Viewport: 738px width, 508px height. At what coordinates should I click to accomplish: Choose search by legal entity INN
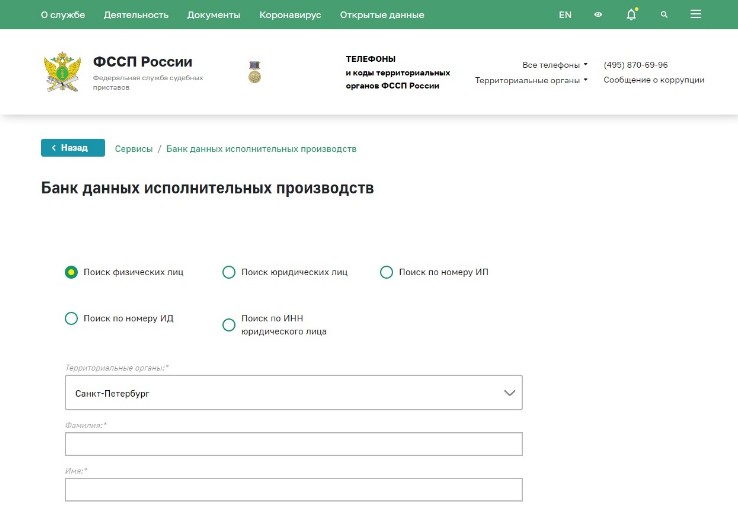(x=229, y=325)
